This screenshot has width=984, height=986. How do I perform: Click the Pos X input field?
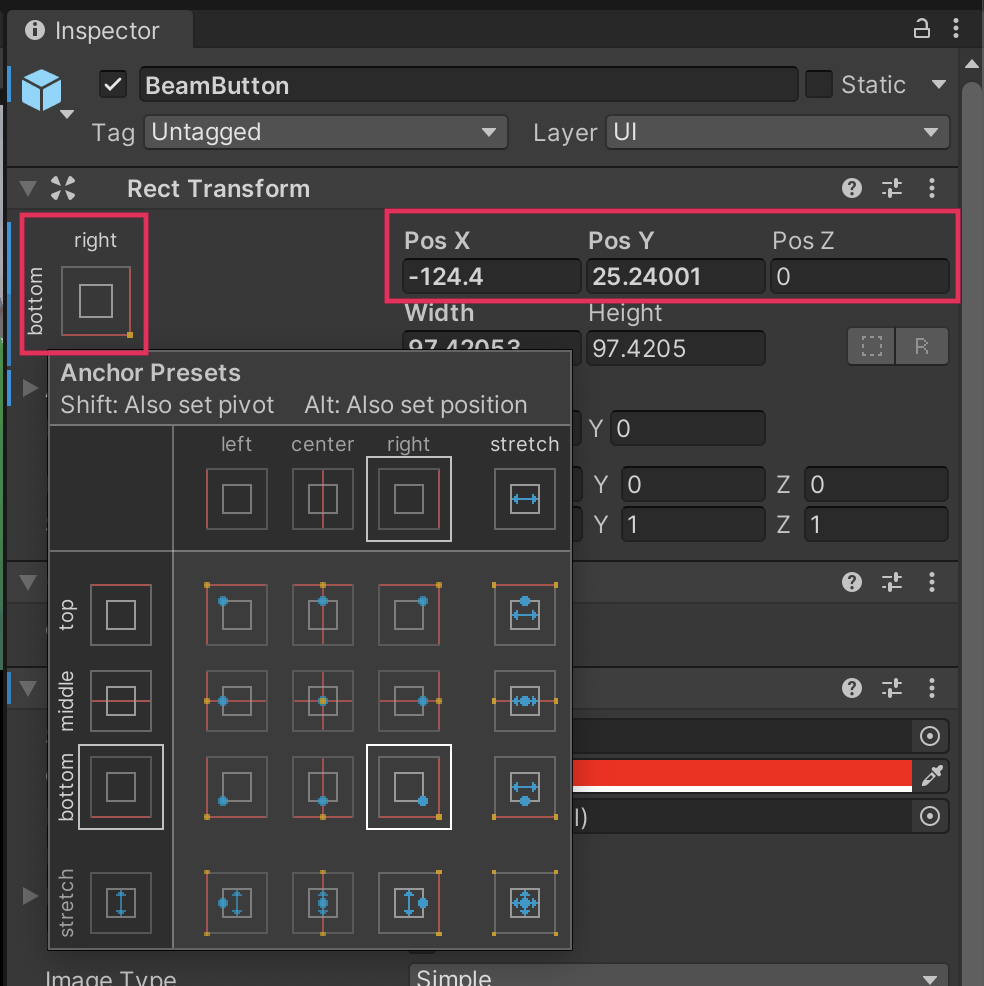[x=491, y=277]
